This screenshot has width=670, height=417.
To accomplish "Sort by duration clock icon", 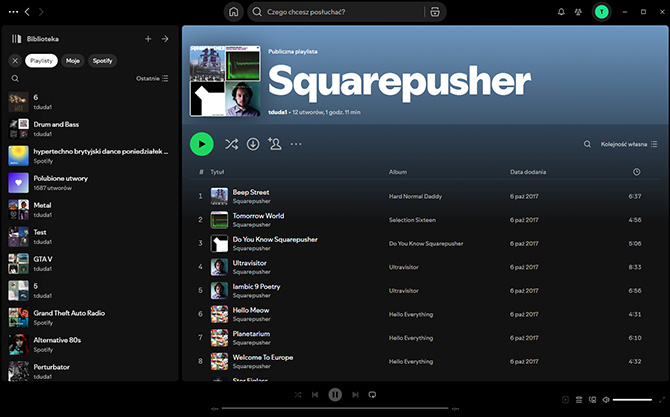I will pos(636,172).
